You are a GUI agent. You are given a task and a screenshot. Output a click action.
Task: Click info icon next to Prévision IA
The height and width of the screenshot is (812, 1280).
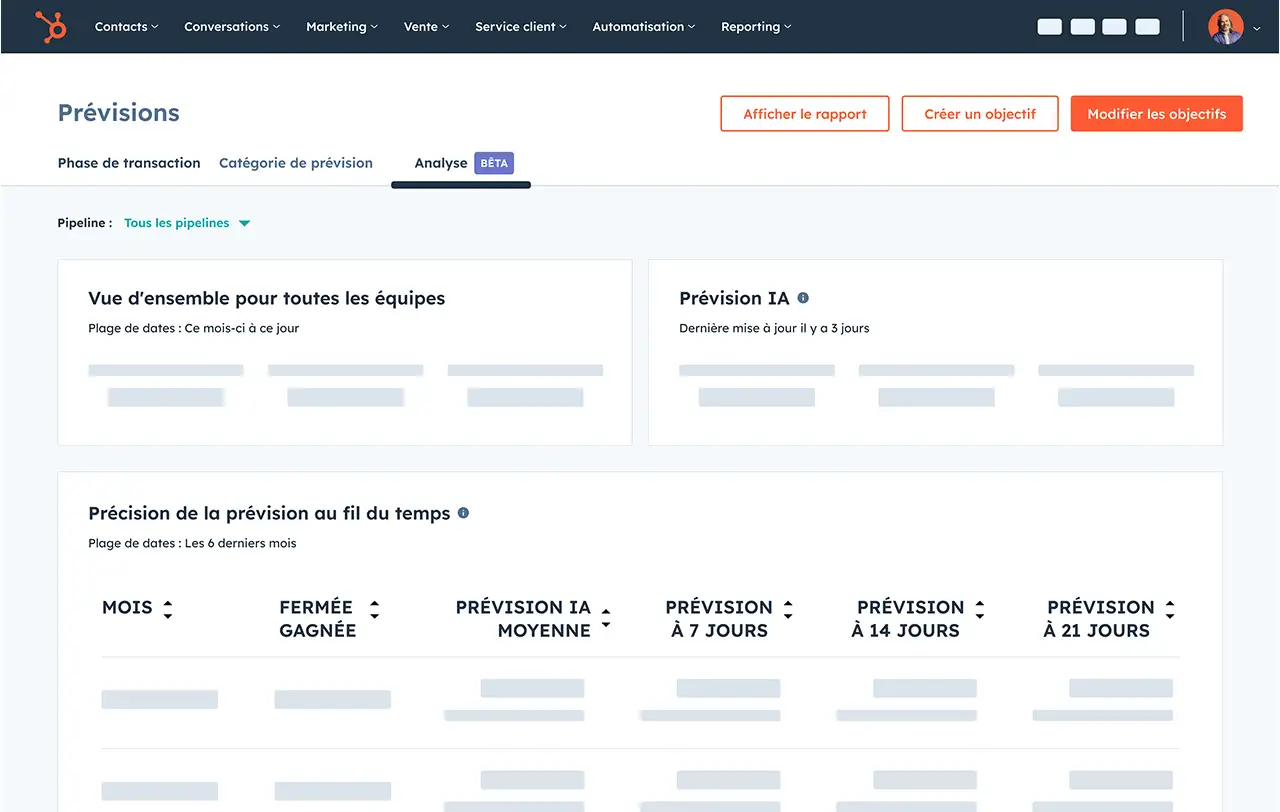[x=803, y=298]
